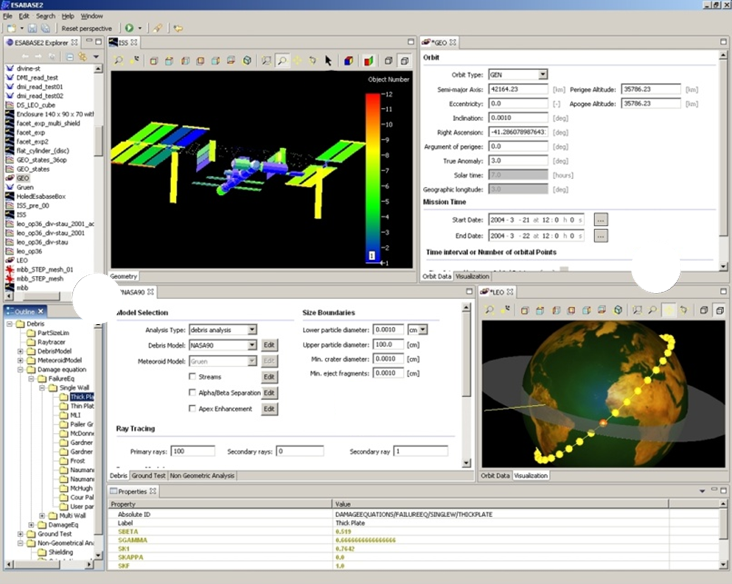The width and height of the screenshot is (732, 584).
Task: Click Edit button next to Streams
Action: pos(269,377)
